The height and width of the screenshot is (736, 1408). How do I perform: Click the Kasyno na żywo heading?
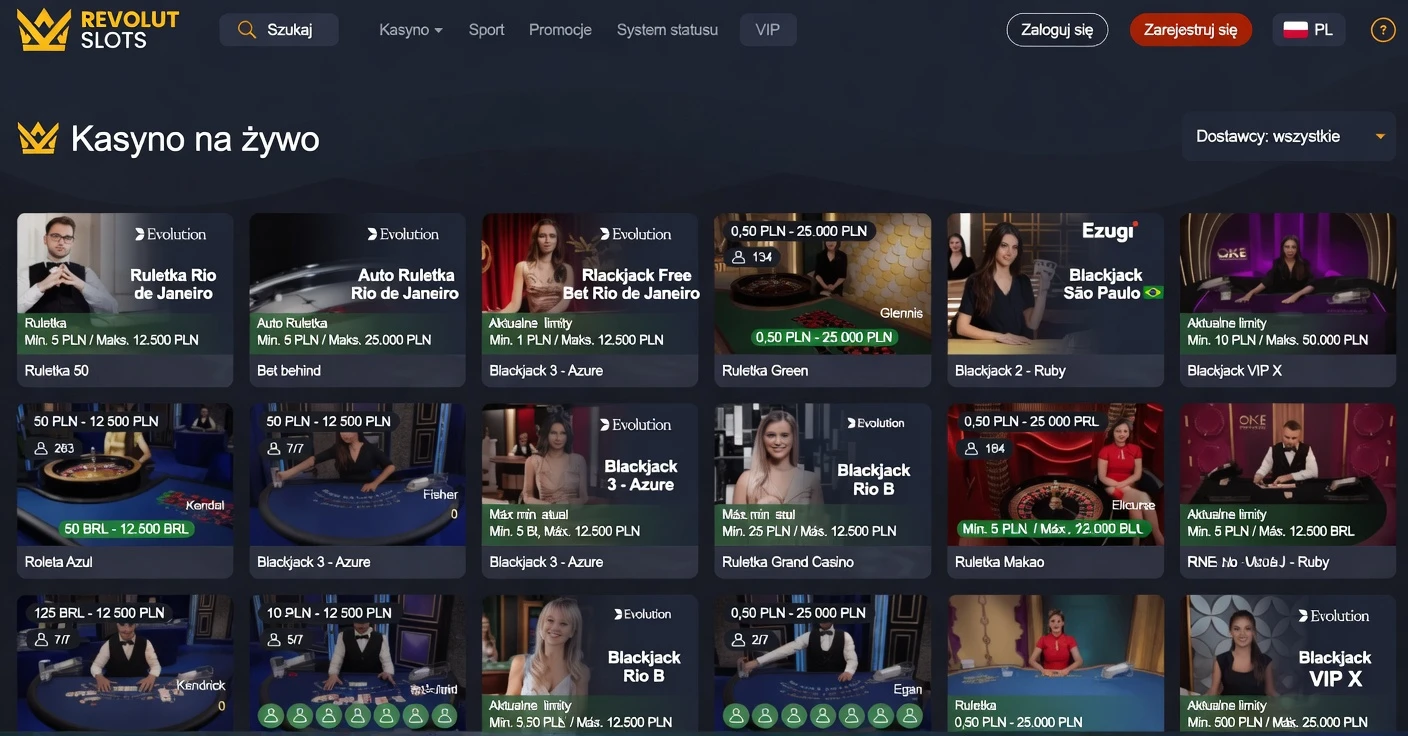[x=195, y=138]
